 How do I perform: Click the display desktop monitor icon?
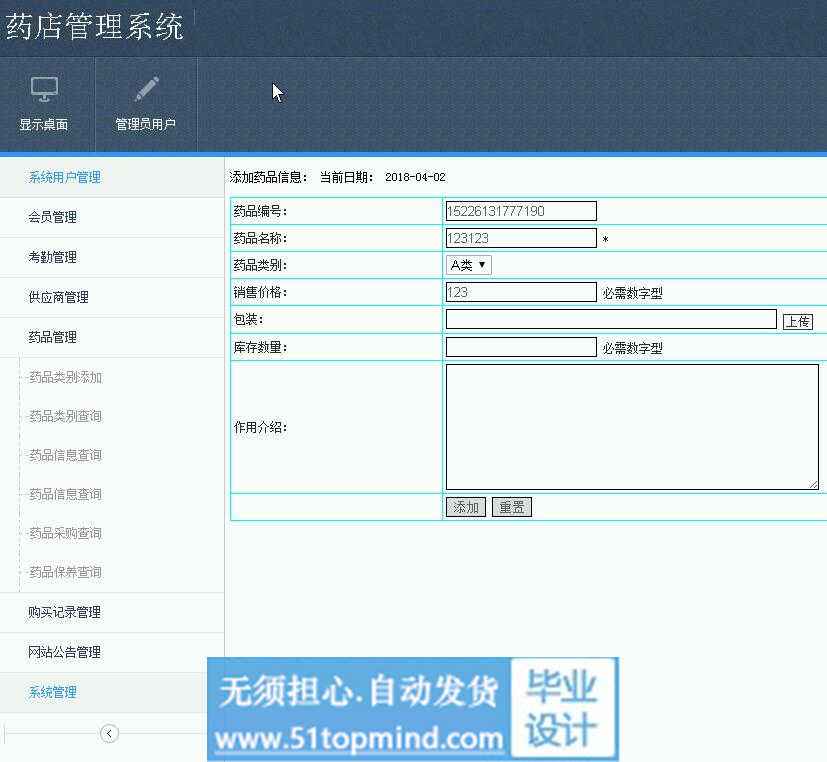click(x=44, y=89)
